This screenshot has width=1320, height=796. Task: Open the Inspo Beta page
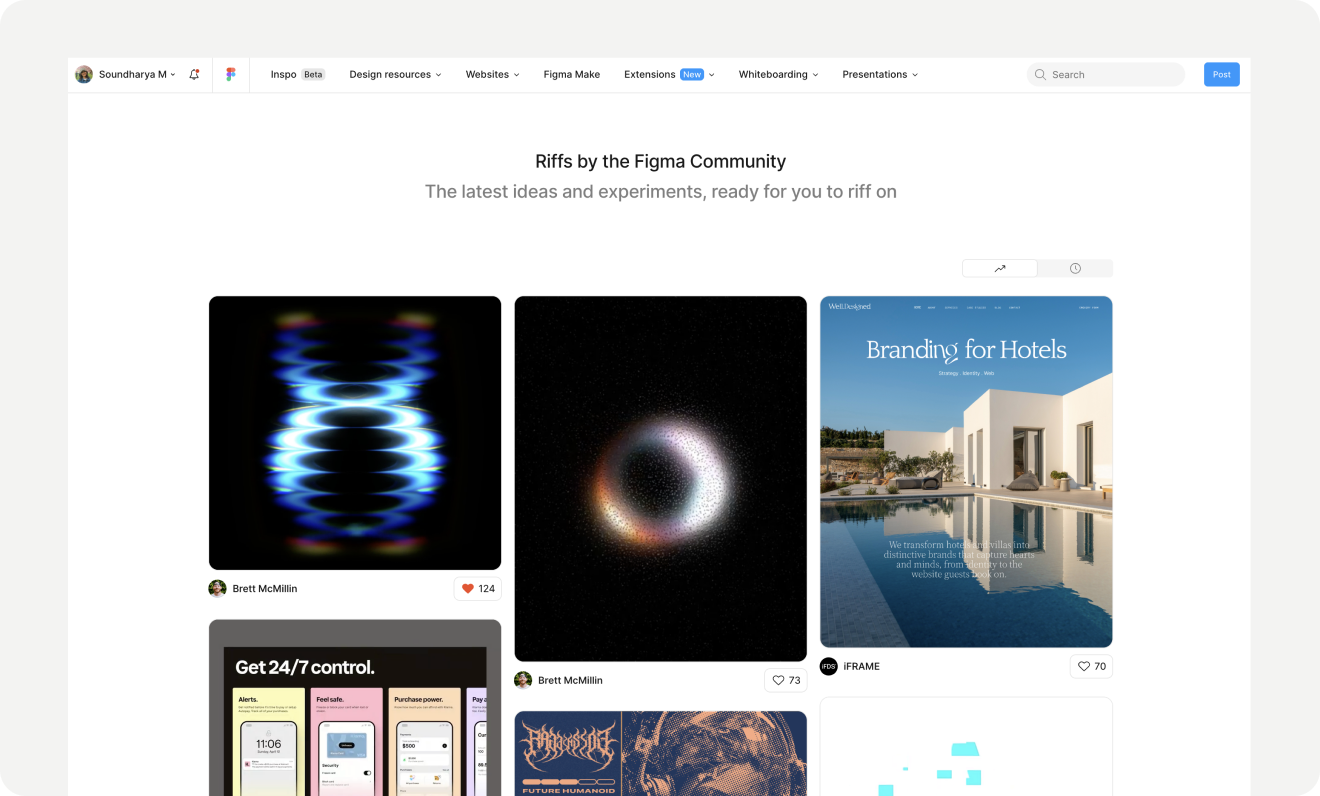pyautogui.click(x=297, y=74)
